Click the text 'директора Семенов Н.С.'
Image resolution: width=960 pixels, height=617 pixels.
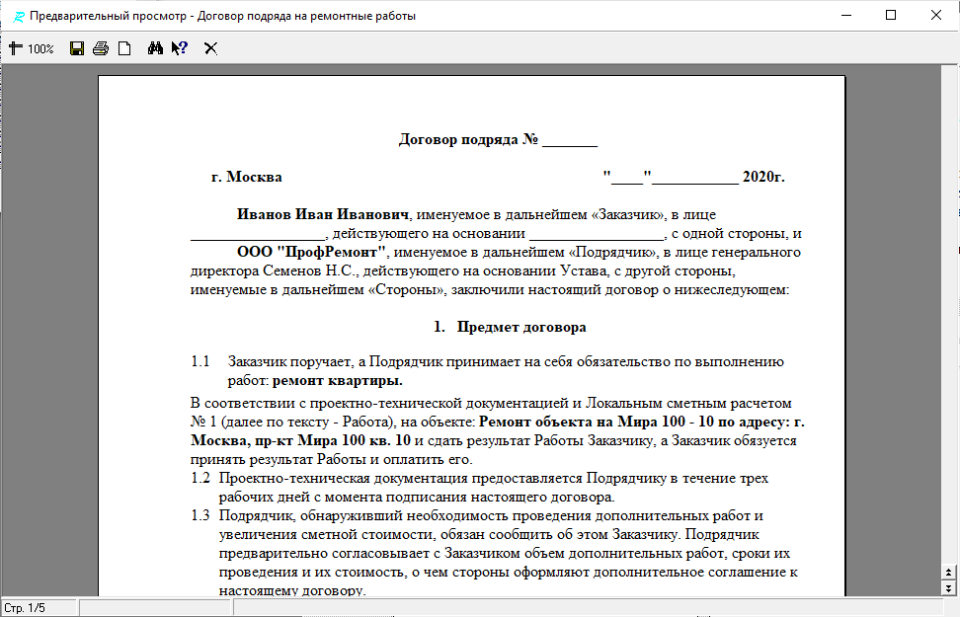272,271
